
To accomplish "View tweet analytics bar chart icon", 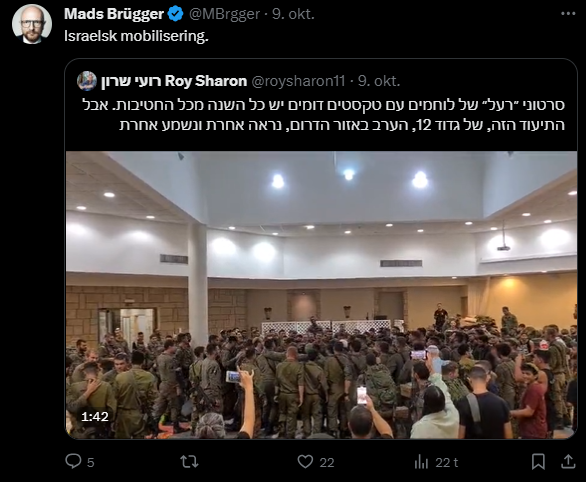I will coord(421,462).
